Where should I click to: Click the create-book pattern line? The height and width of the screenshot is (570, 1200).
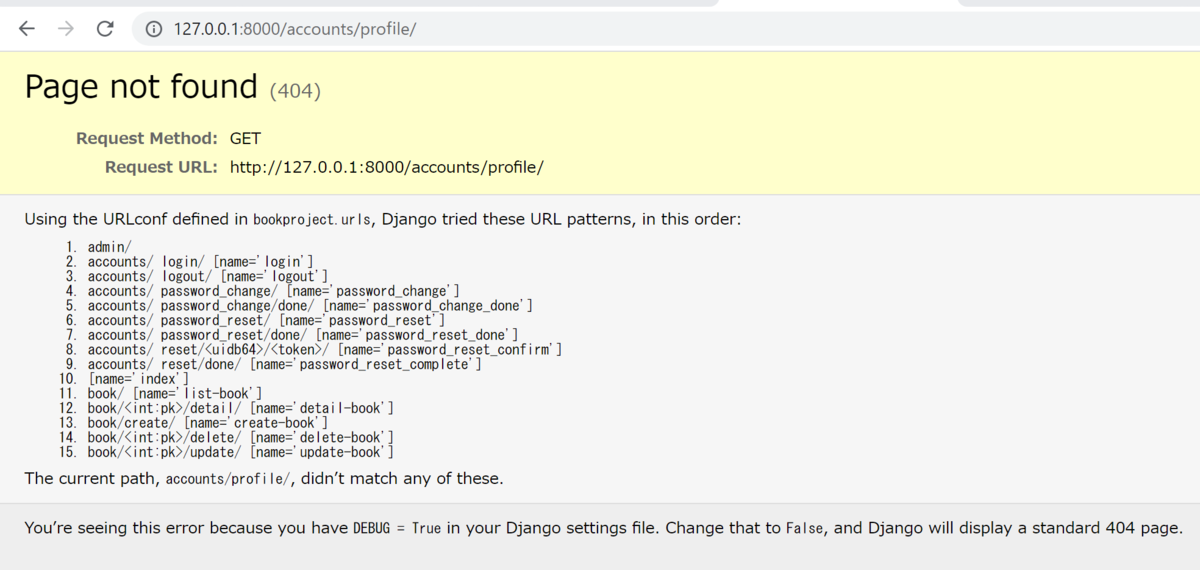(x=208, y=423)
